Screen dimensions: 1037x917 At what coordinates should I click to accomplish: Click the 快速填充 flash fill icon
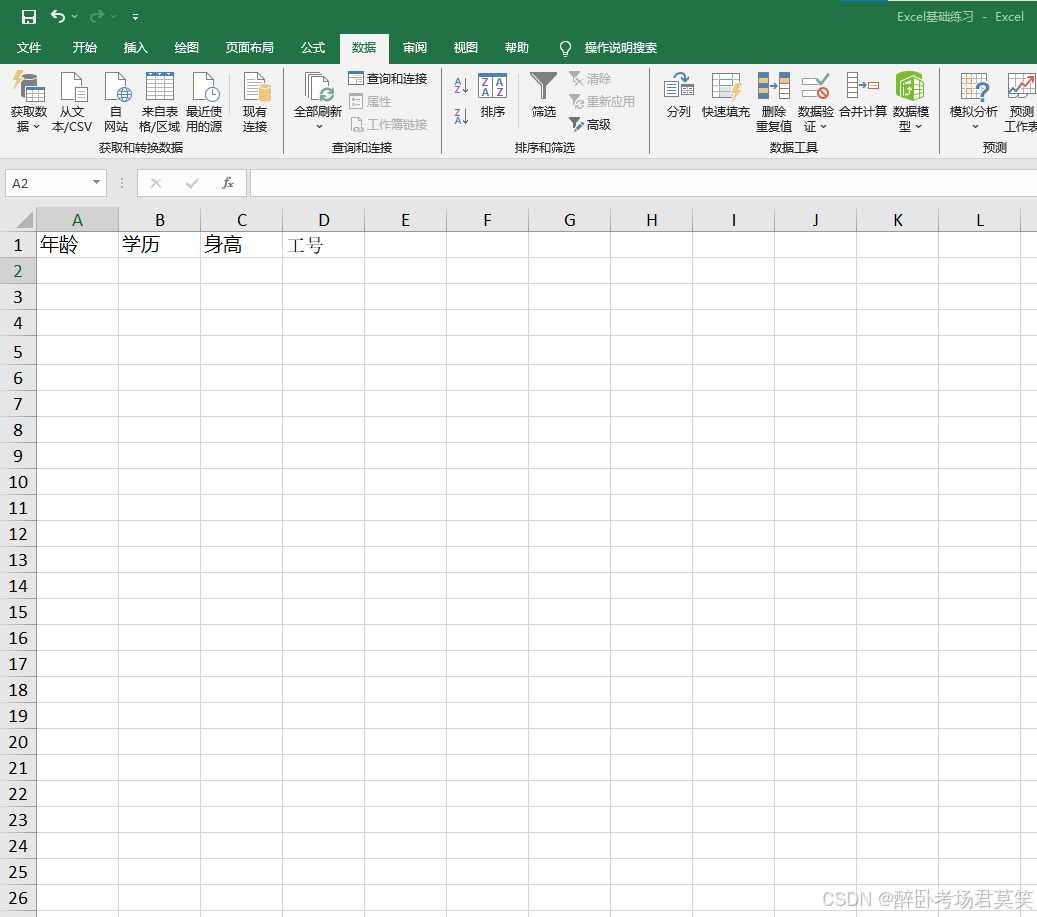point(726,96)
